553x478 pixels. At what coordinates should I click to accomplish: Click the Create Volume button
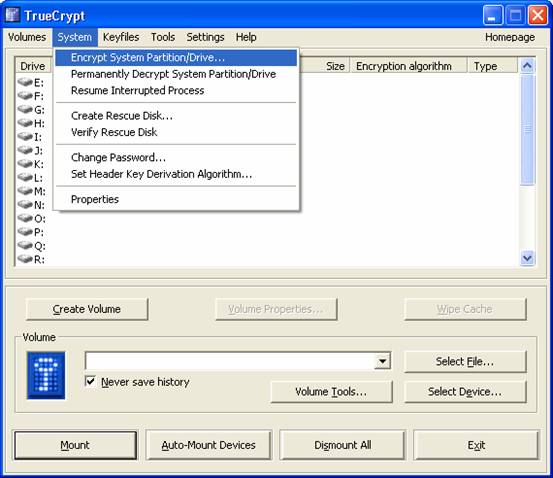[x=87, y=309]
